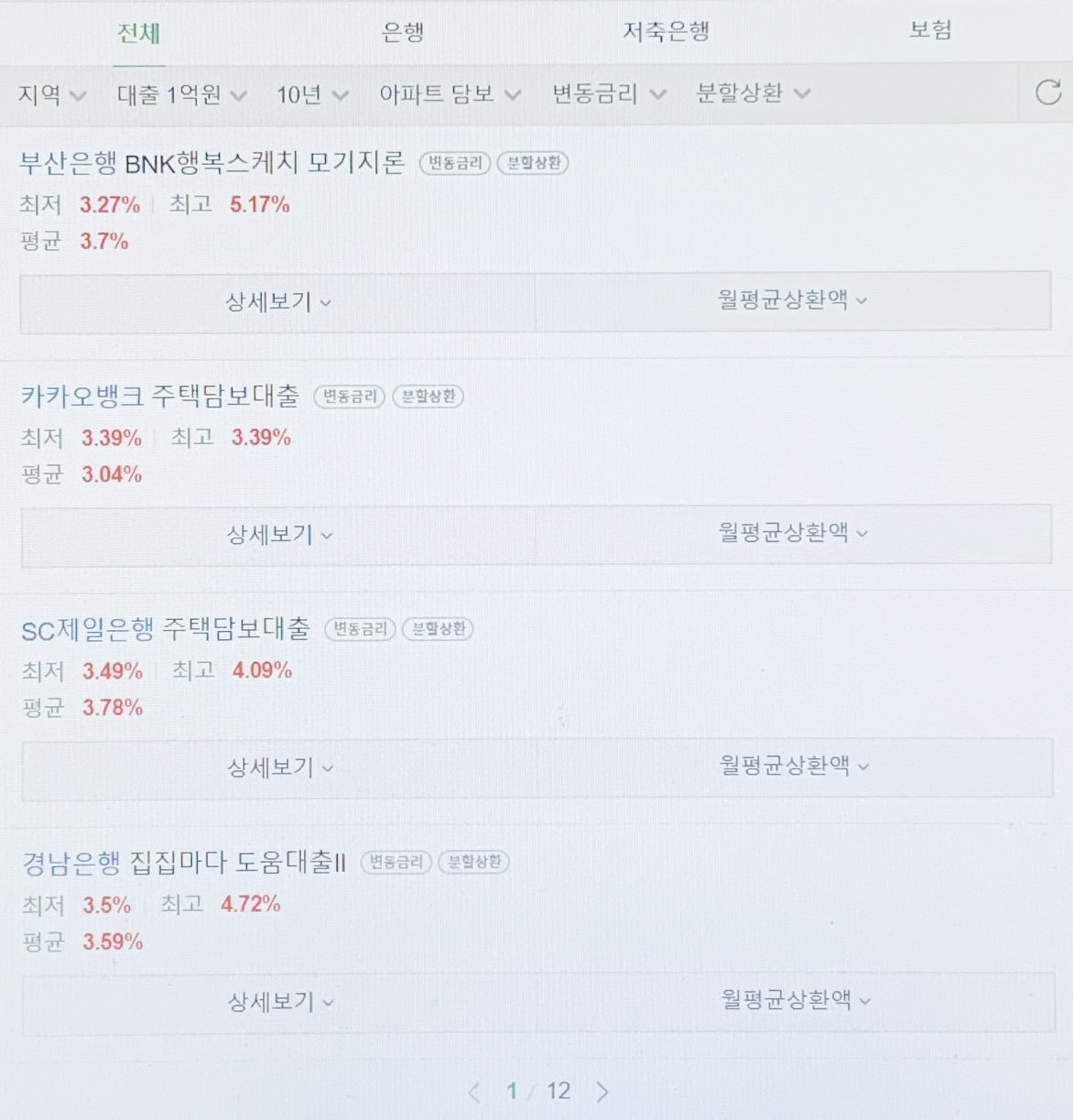
Task: Expand 상세보기 for 부산은행 loan
Action: [x=277, y=302]
